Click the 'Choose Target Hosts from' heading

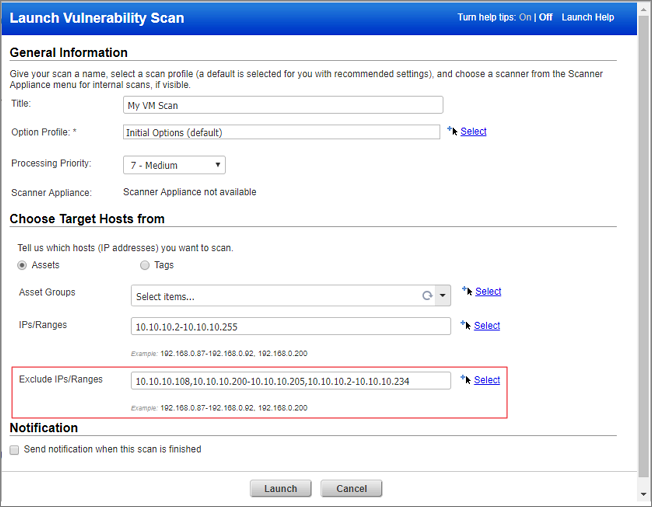pyautogui.click(x=87, y=219)
